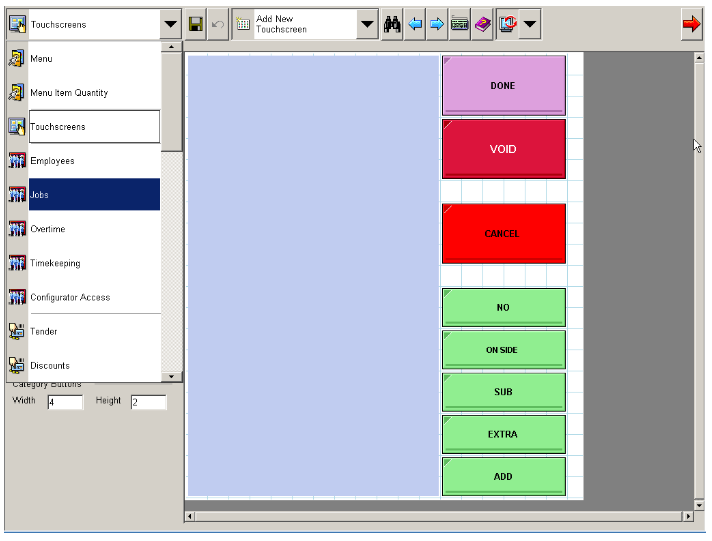
Task: Open the on-screen keyboard icon
Action: point(460,24)
